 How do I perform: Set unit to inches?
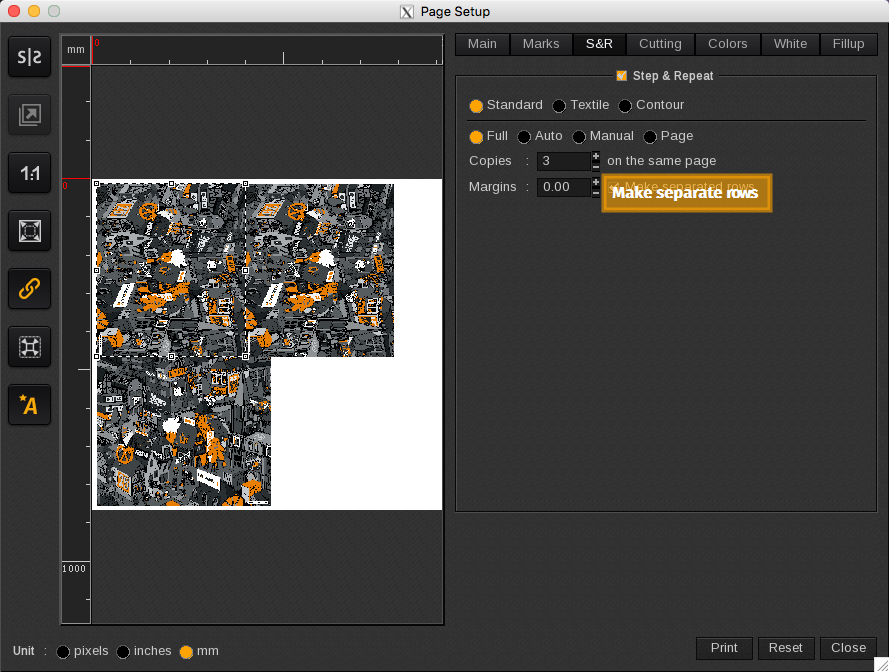tap(124, 652)
